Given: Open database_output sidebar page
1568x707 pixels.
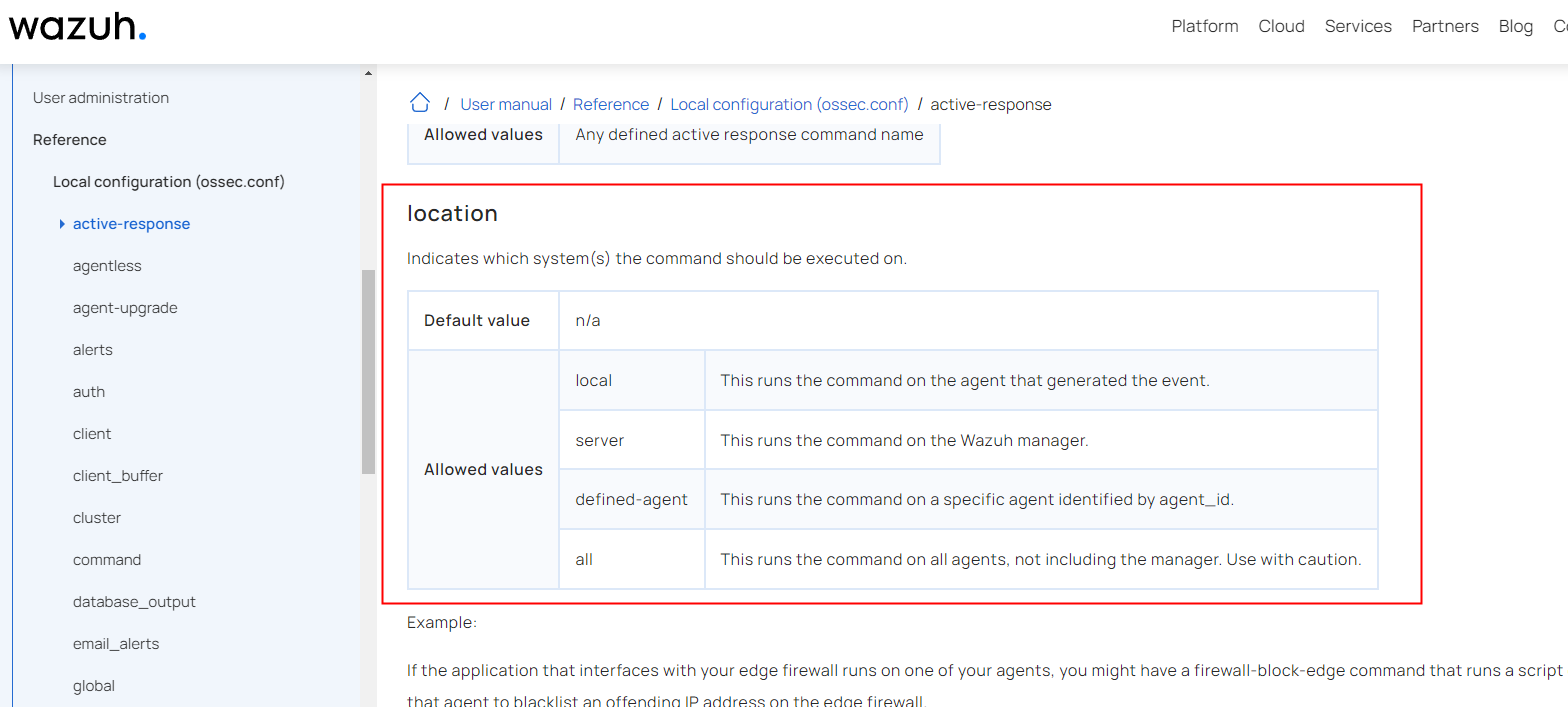Looking at the screenshot, I should tap(134, 602).
